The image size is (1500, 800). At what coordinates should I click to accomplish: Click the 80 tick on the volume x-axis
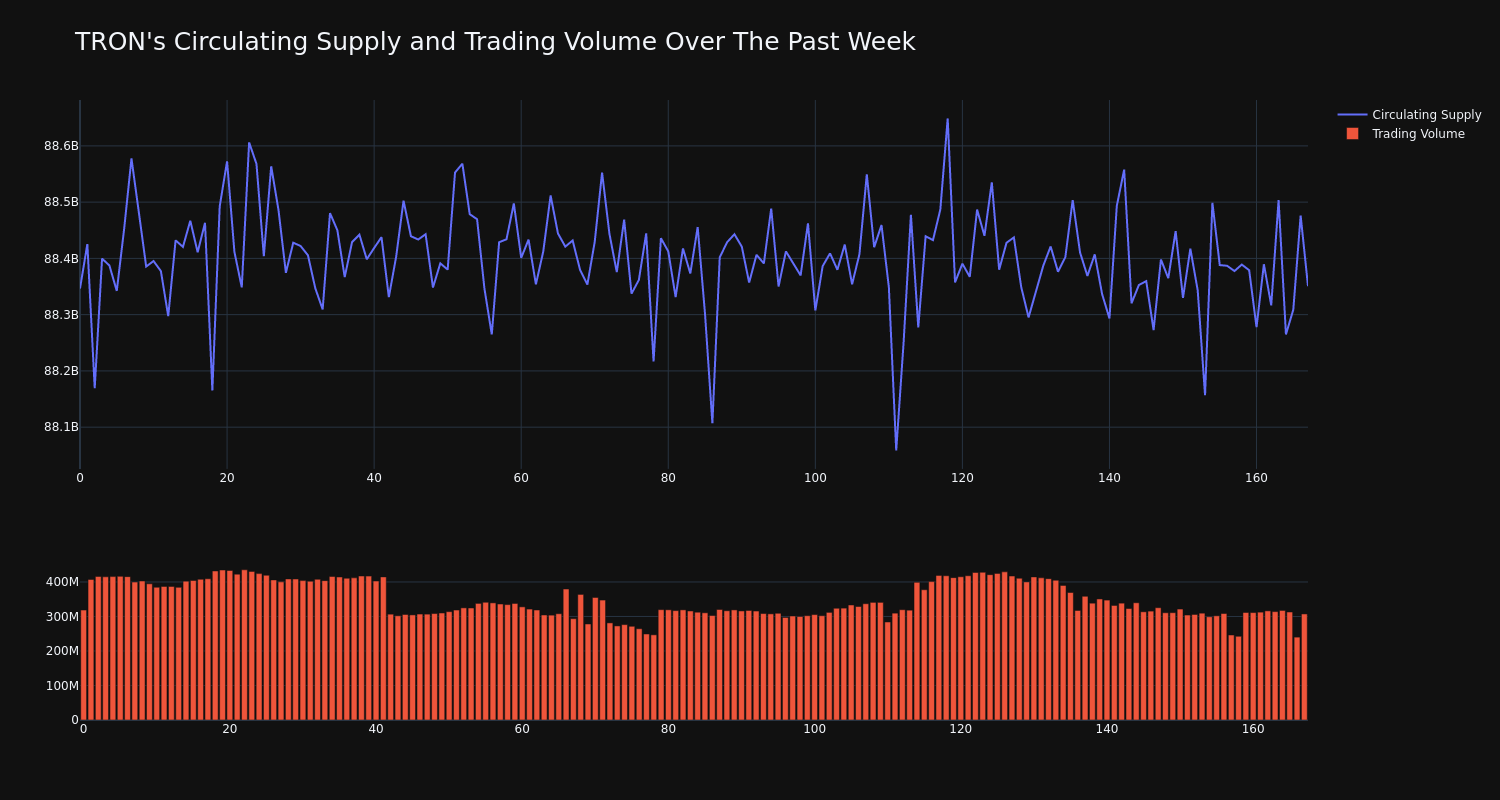[x=668, y=729]
